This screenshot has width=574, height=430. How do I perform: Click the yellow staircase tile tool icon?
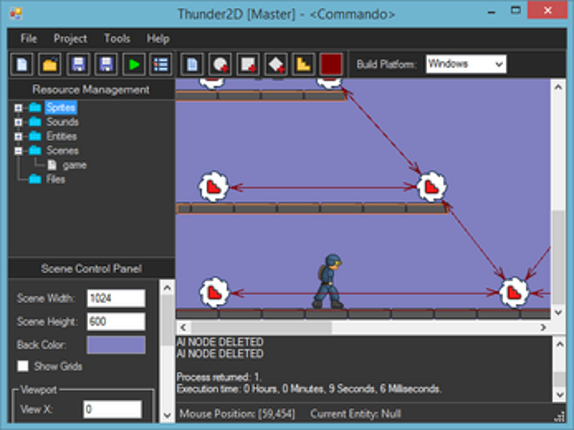[303, 65]
